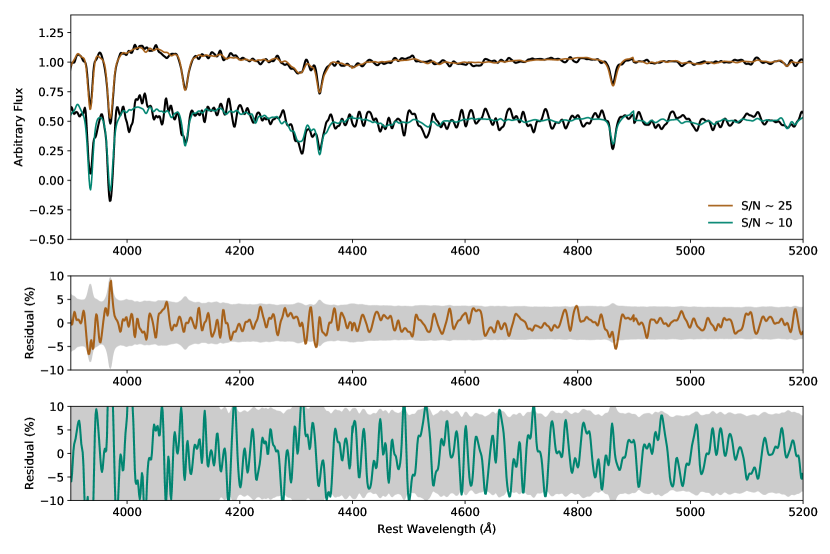Click the 4200 tick under middle panel
The height and width of the screenshot is (554, 830).
click(240, 381)
